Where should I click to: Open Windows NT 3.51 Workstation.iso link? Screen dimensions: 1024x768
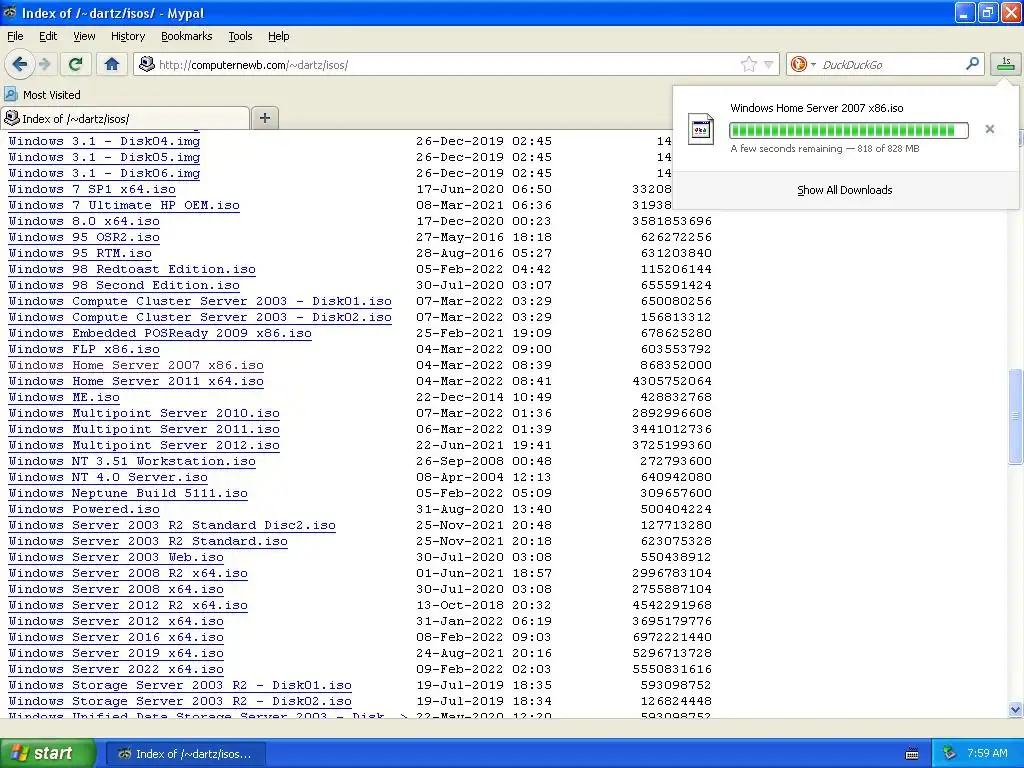[x=131, y=461]
